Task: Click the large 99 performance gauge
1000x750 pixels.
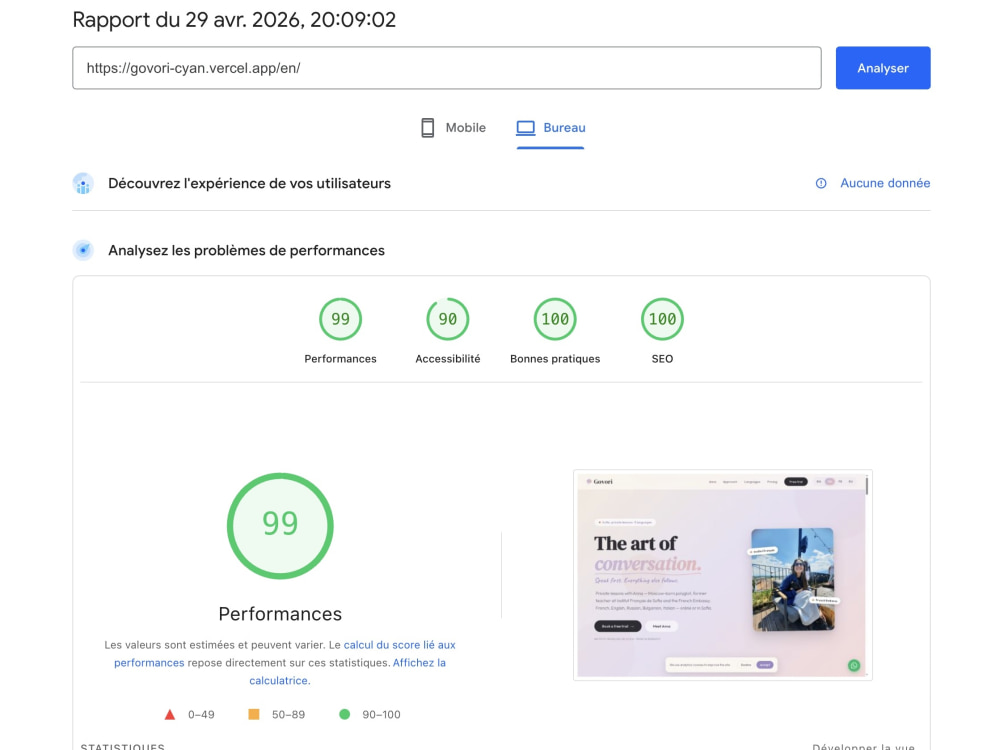Action: [x=280, y=526]
